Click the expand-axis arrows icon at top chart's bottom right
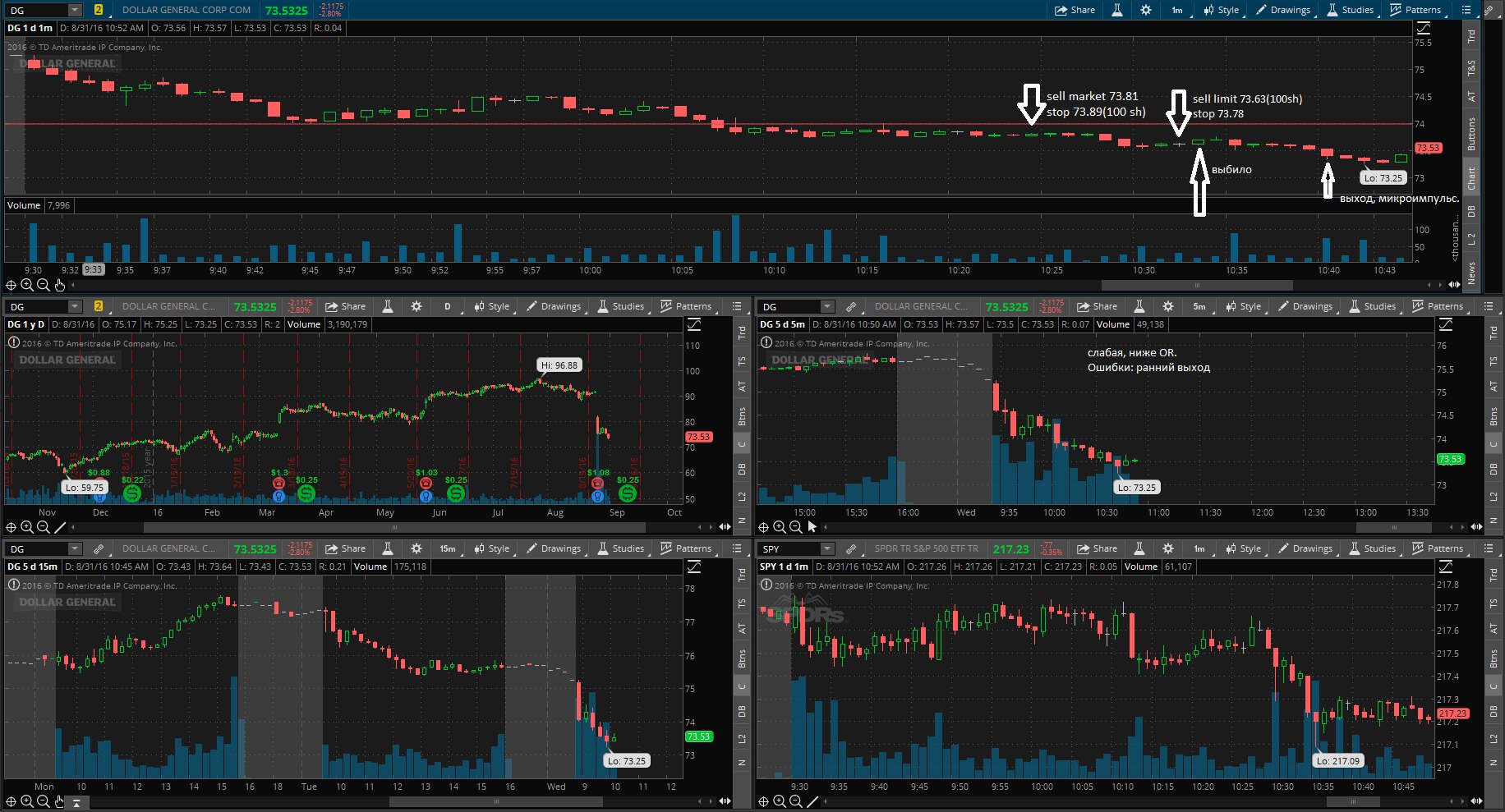The image size is (1505, 812). tap(1454, 285)
